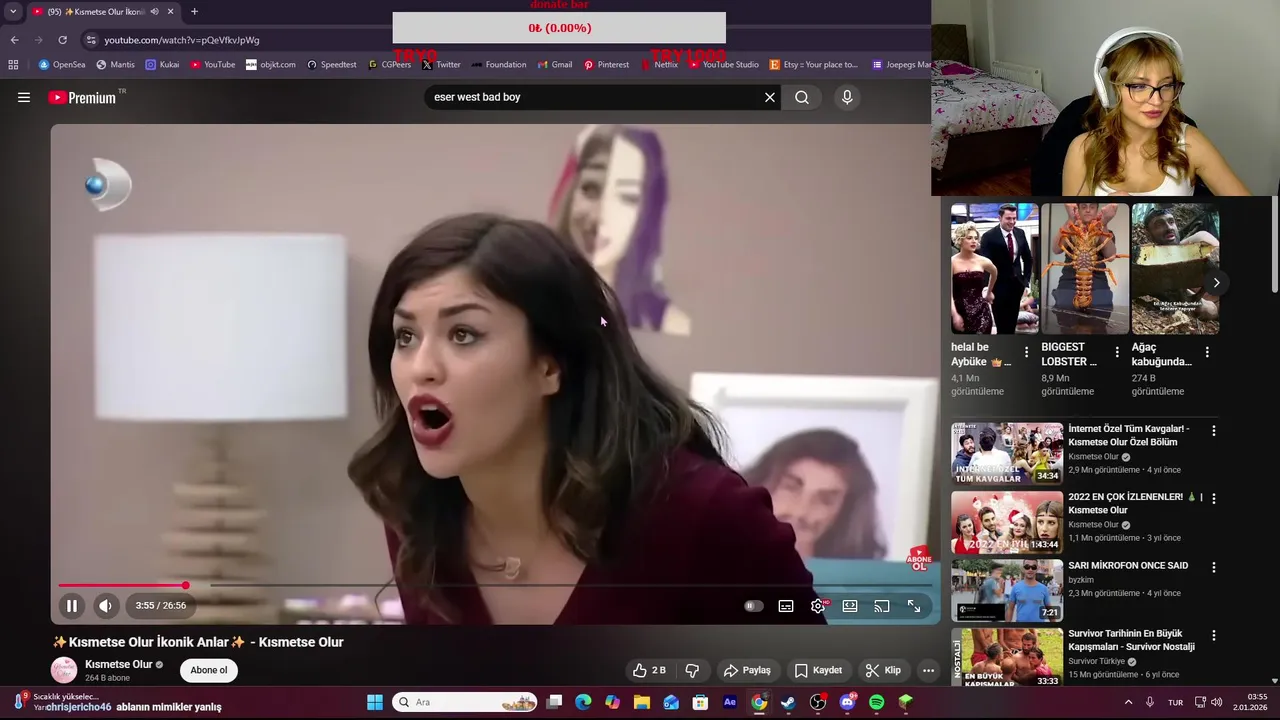Mute the tab via its speaker icon
This screenshot has height=720, width=1280.
click(x=154, y=12)
